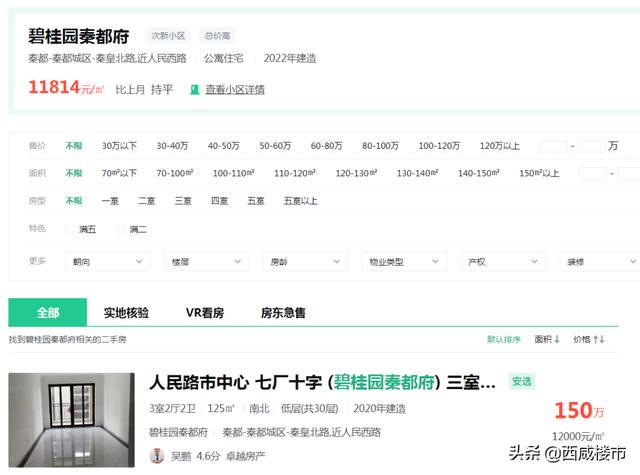Image resolution: width=640 pixels, height=475 pixels.
Task: Switch to the 实地核验 tab
Action: click(x=126, y=313)
